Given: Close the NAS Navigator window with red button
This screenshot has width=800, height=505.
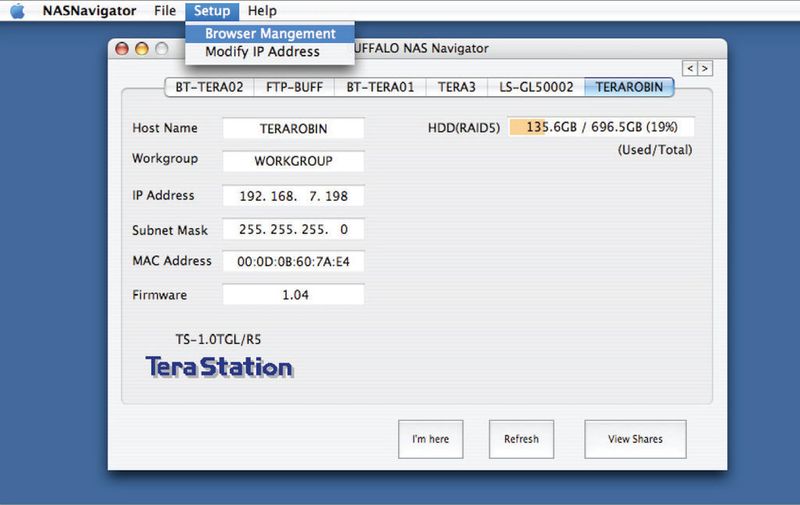Looking at the screenshot, I should (x=122, y=48).
